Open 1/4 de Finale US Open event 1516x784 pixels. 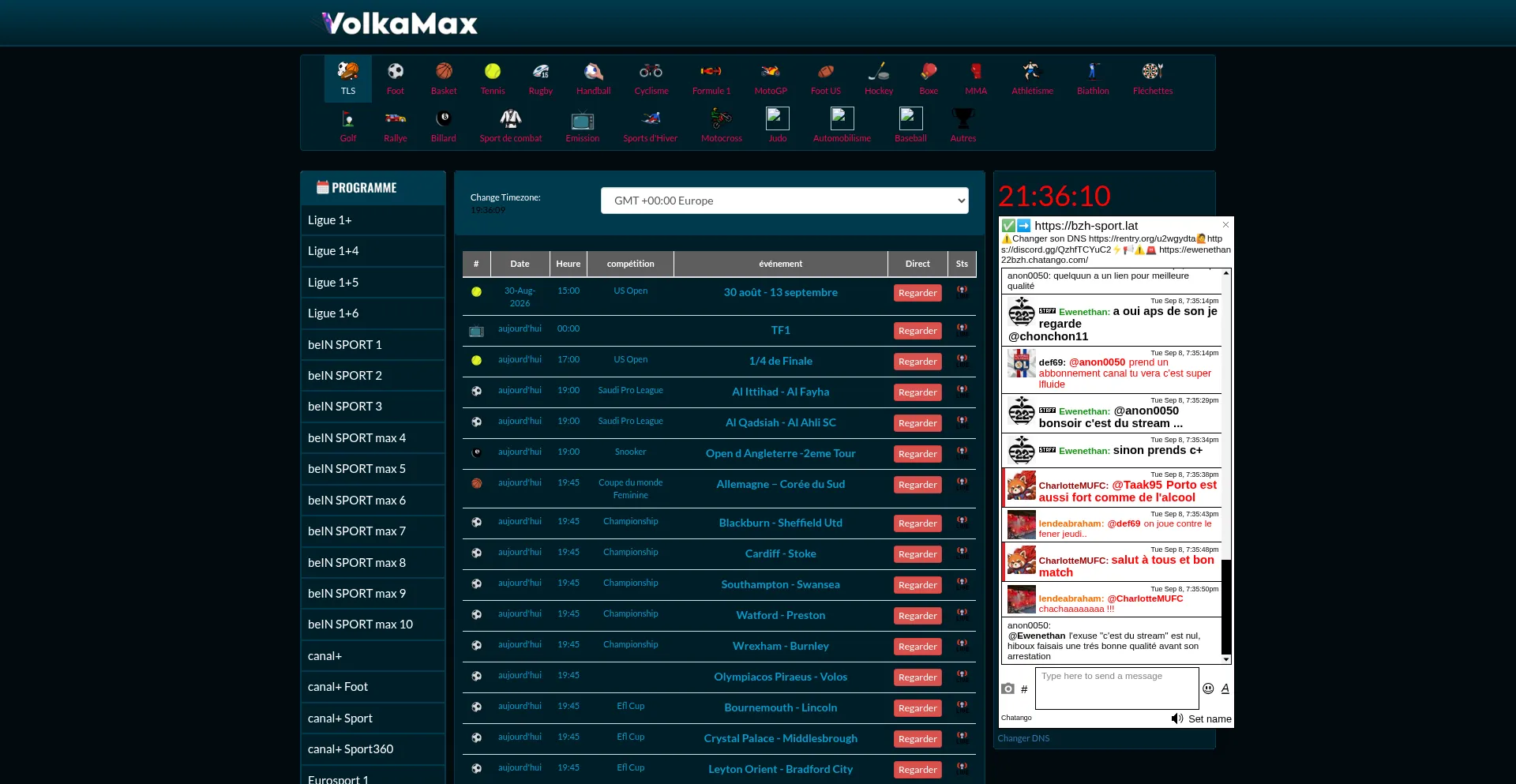point(781,361)
